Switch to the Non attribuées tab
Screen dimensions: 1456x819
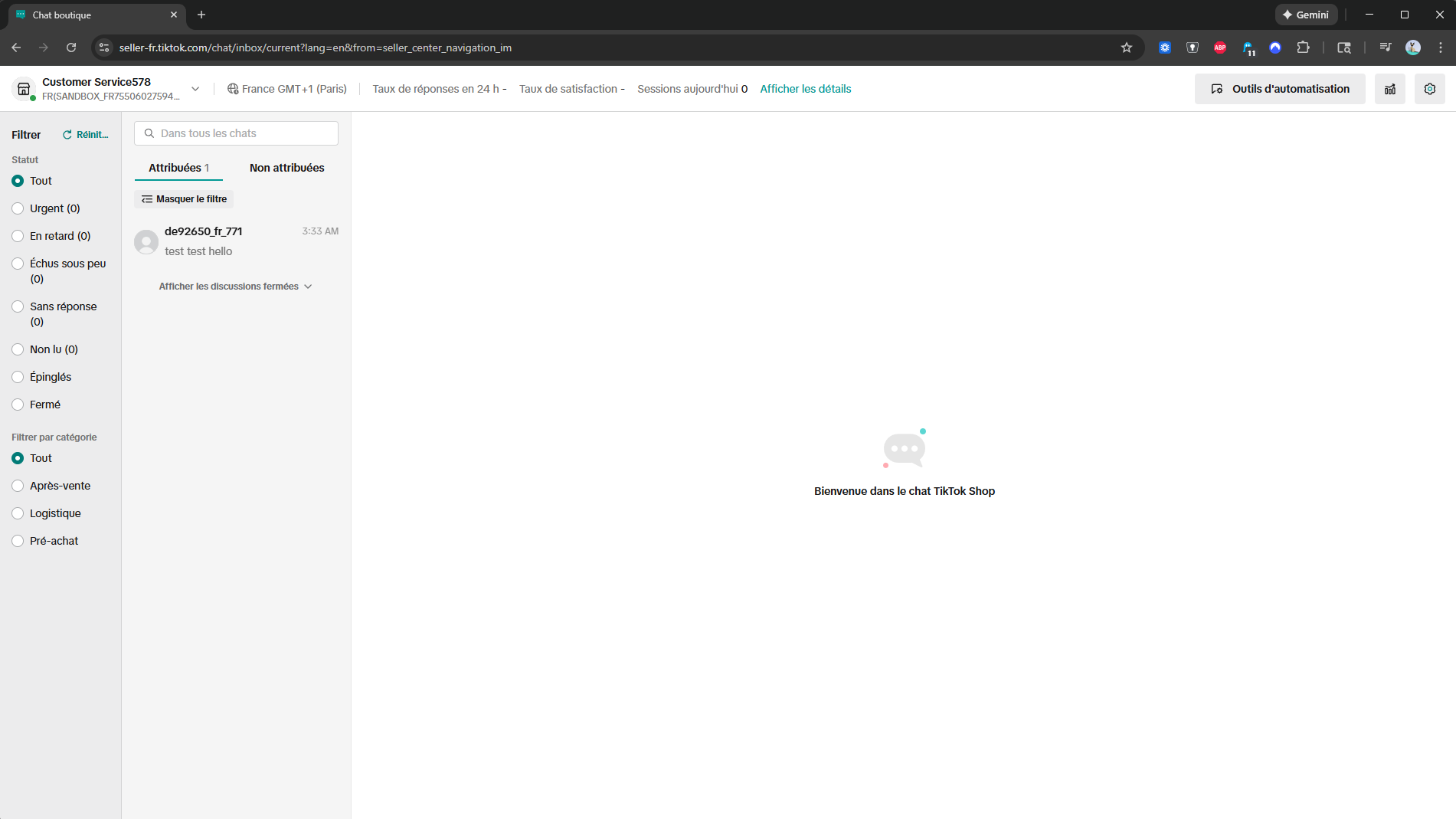click(286, 168)
